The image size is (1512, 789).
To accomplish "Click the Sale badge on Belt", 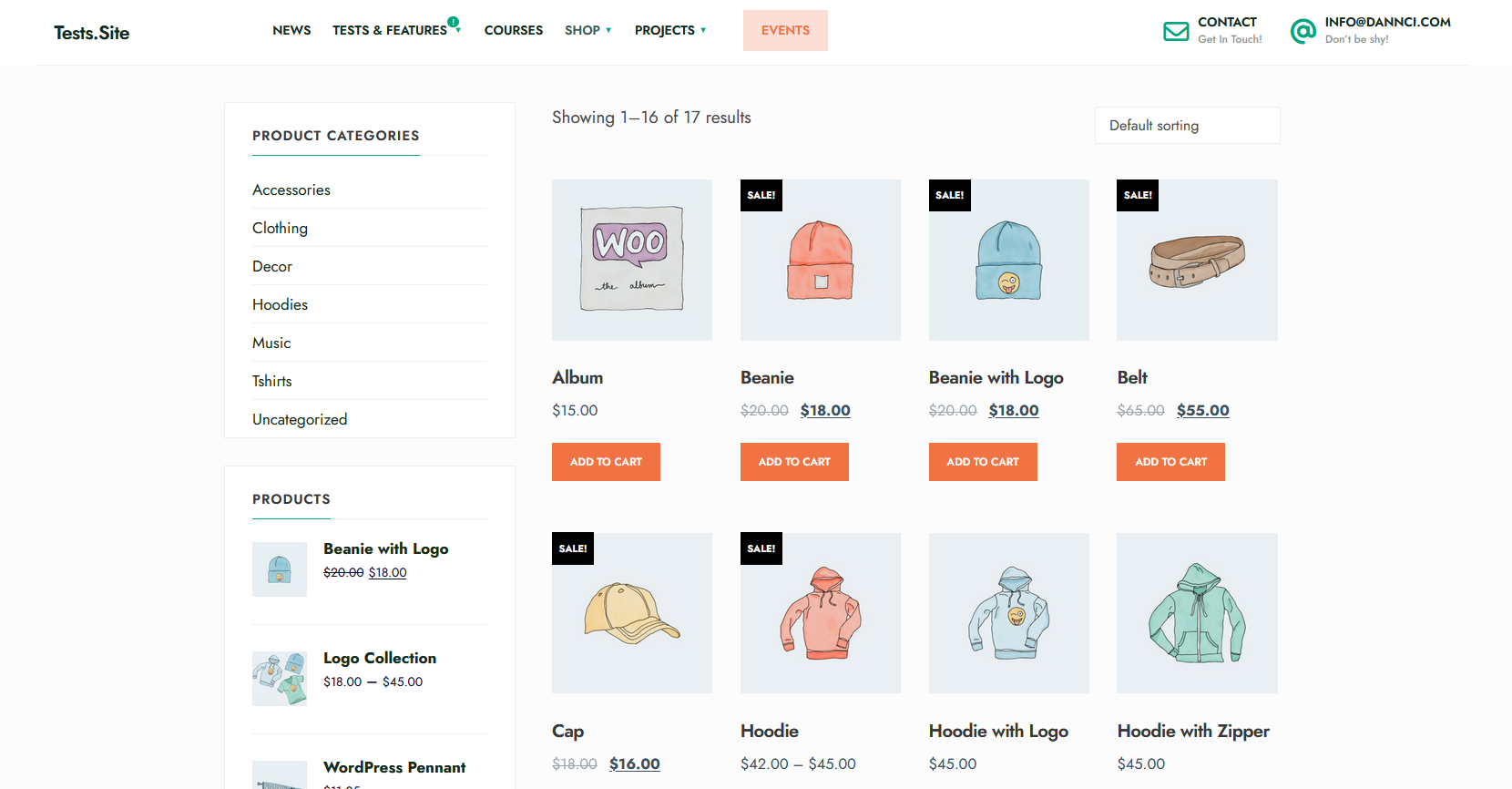I will [x=1138, y=195].
